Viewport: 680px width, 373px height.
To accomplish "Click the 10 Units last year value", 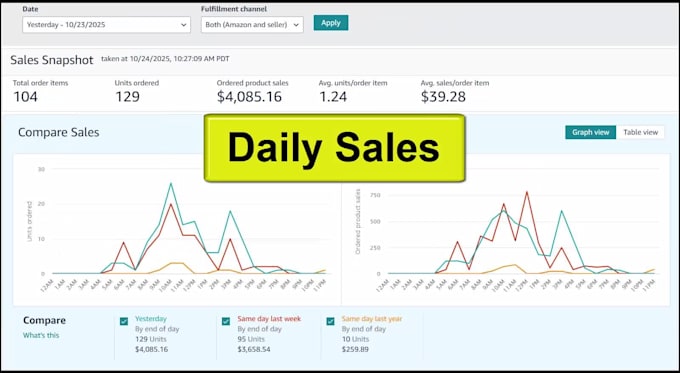I will click(x=355, y=339).
